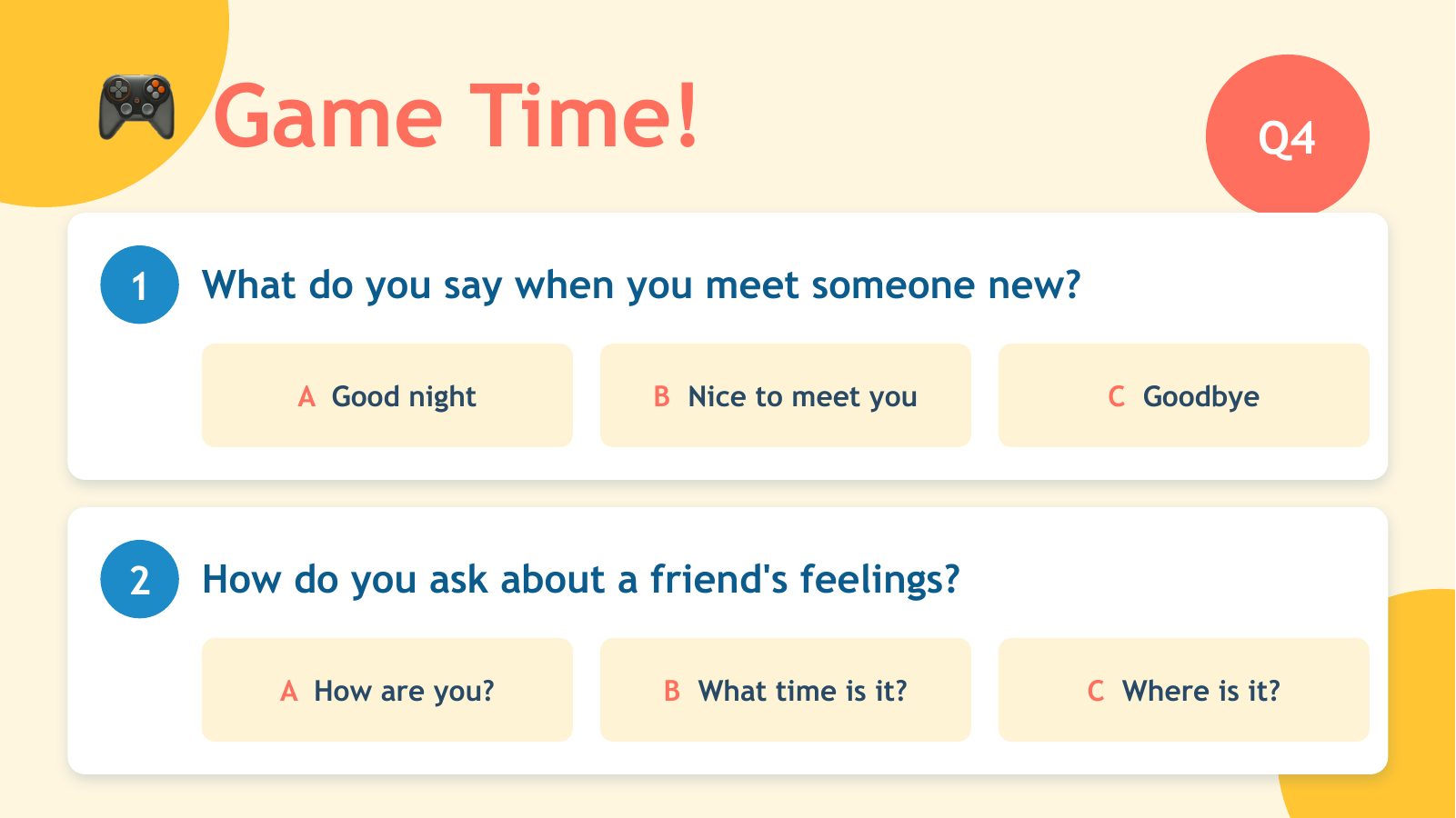
Task: Pick answer A How are you?
Action: [387, 690]
